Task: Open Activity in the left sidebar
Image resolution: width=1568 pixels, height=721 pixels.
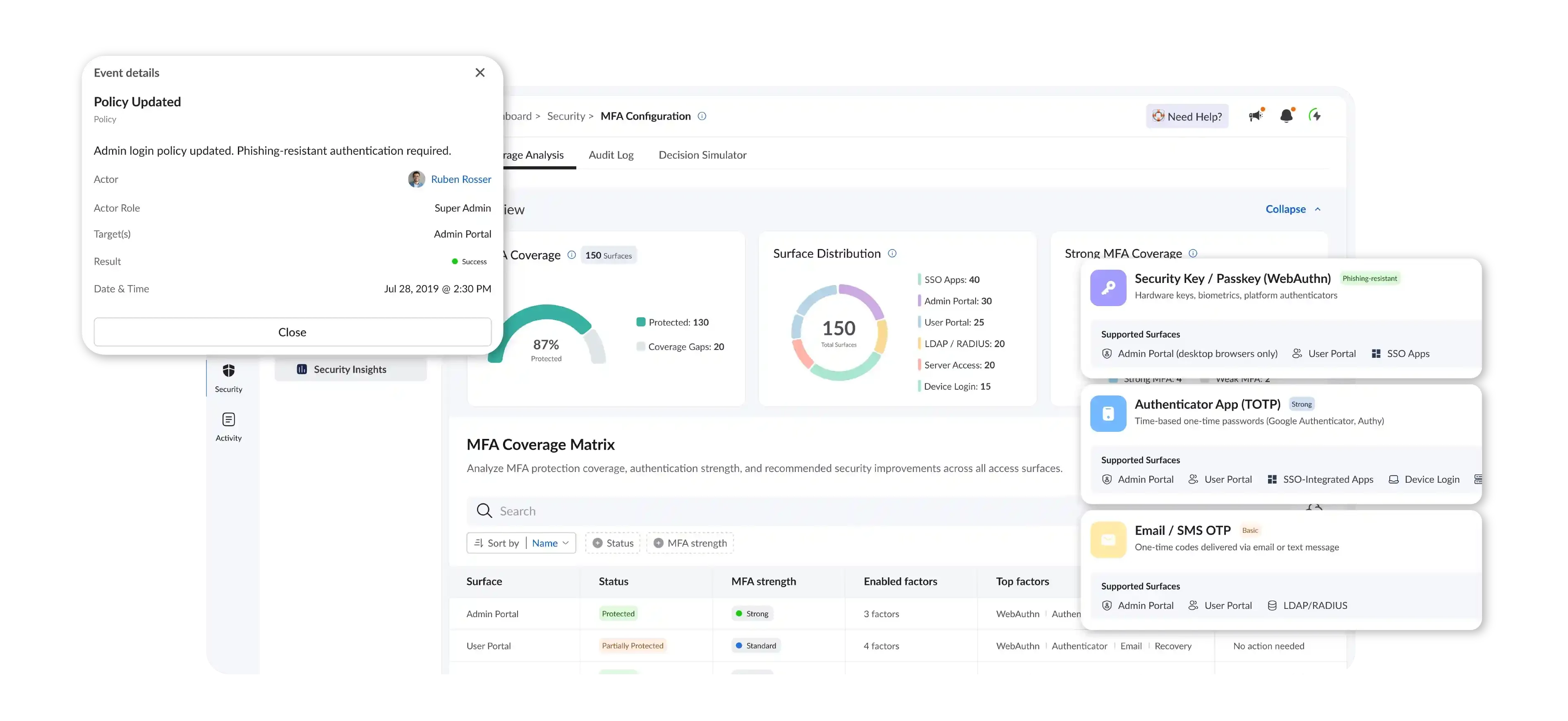Action: coord(228,426)
